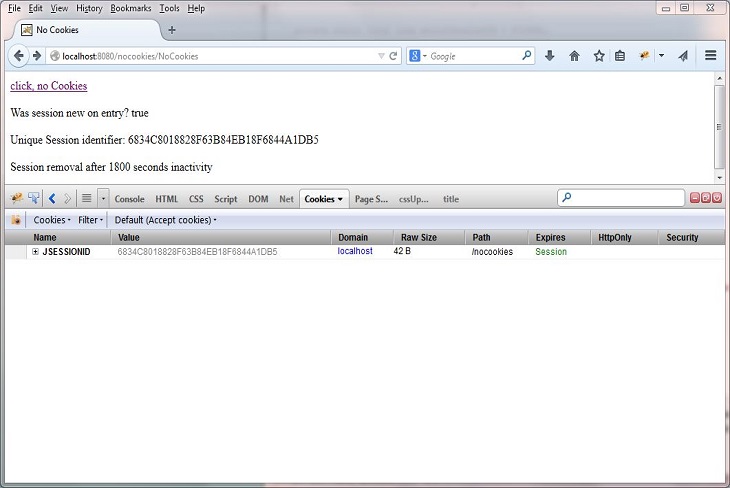Go to the Firefox home page
This screenshot has height=488, width=730.
[575, 56]
